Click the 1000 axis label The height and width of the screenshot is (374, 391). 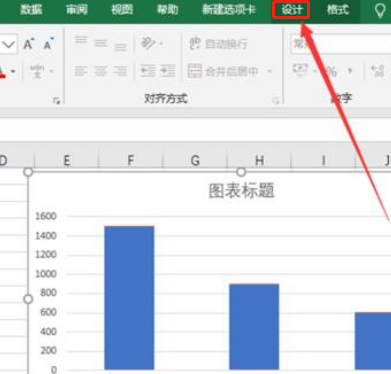tap(46, 274)
